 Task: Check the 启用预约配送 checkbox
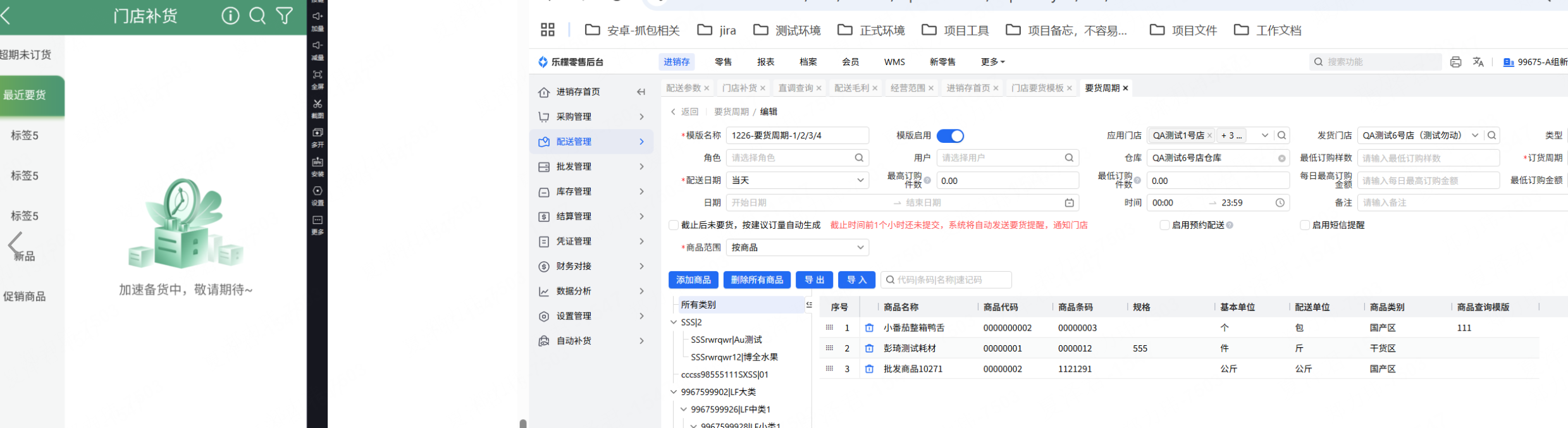click(1164, 225)
